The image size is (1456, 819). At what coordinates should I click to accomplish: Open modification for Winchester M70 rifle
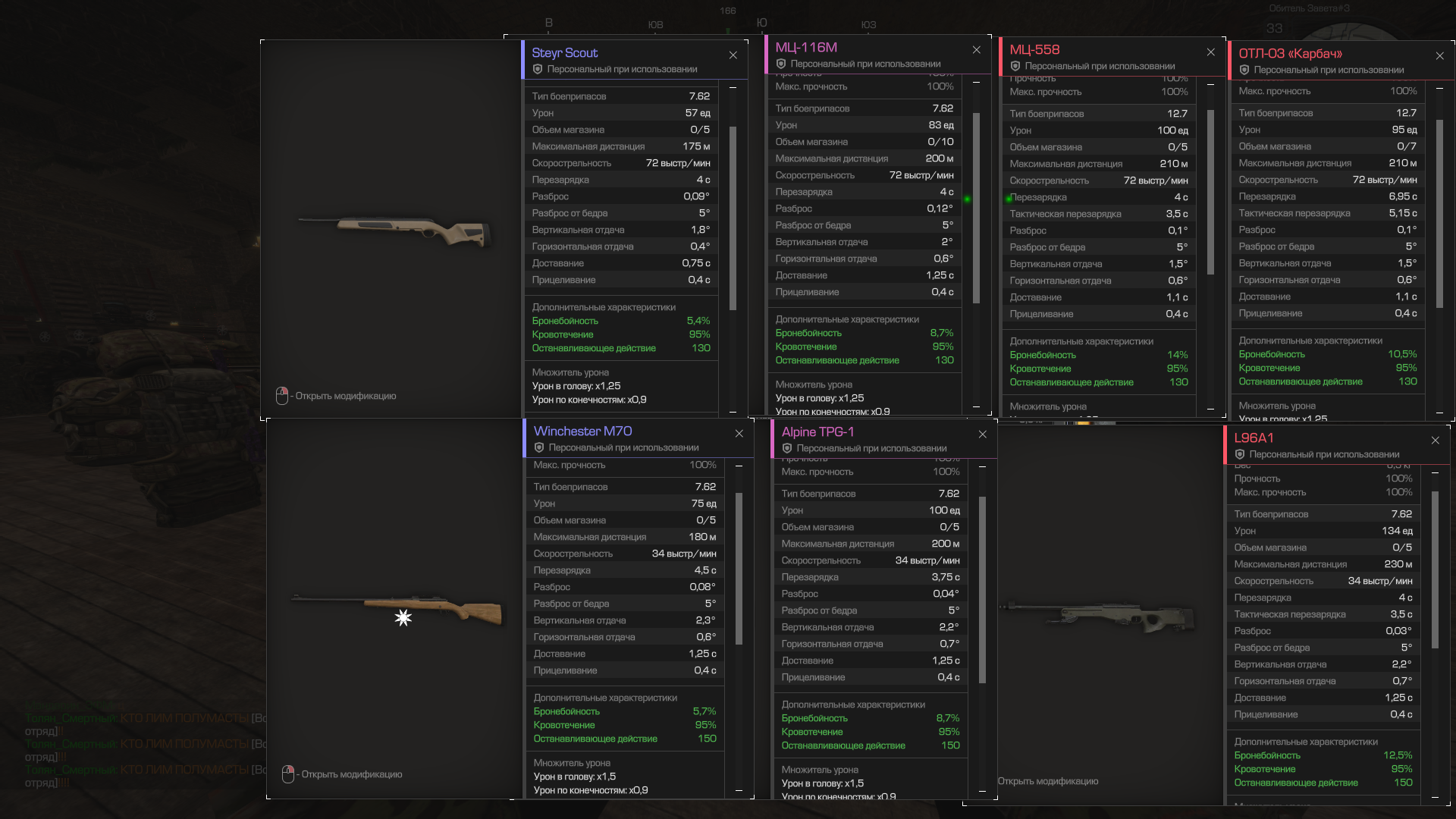pos(351,774)
